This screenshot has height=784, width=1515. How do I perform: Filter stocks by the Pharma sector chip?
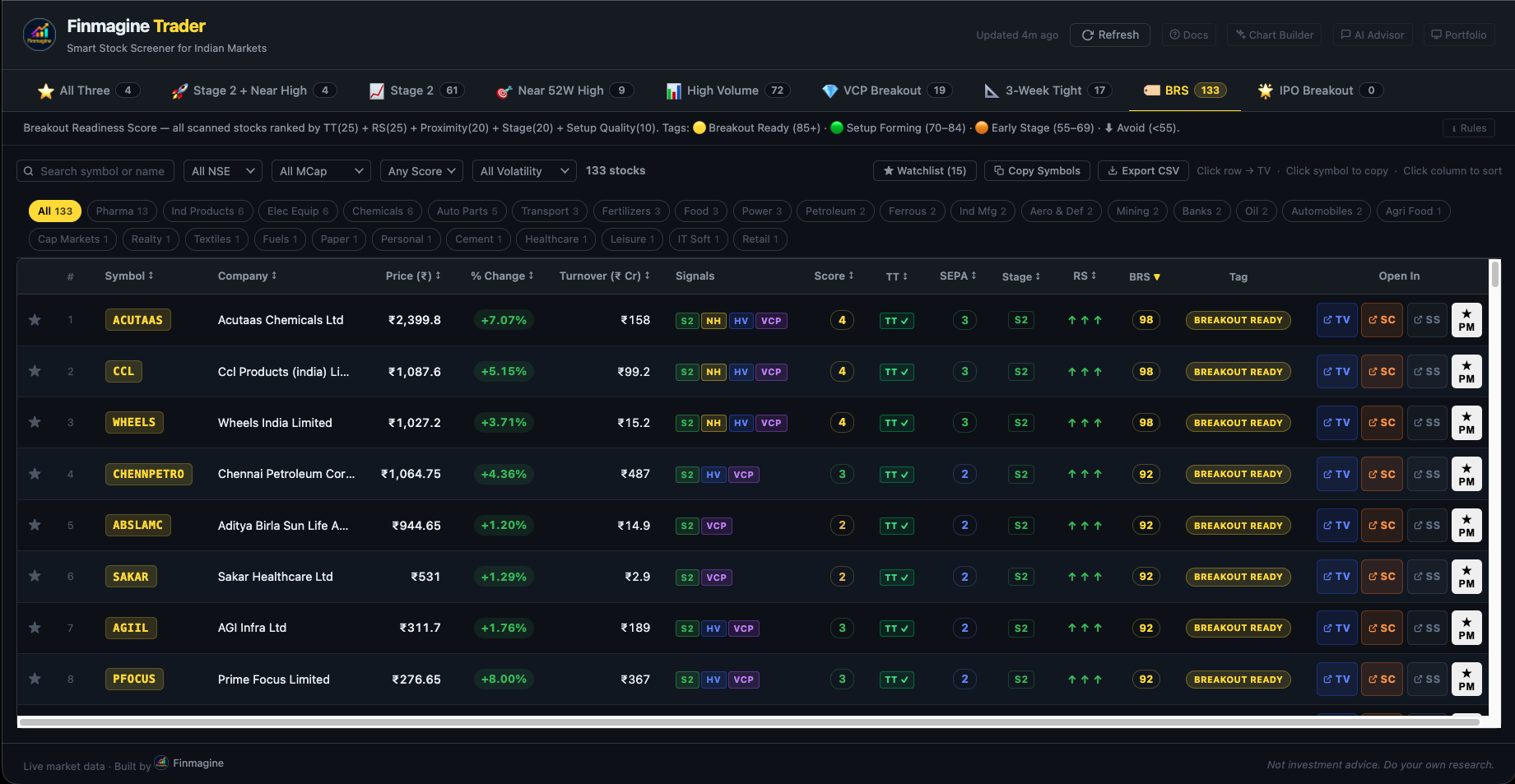(121, 211)
